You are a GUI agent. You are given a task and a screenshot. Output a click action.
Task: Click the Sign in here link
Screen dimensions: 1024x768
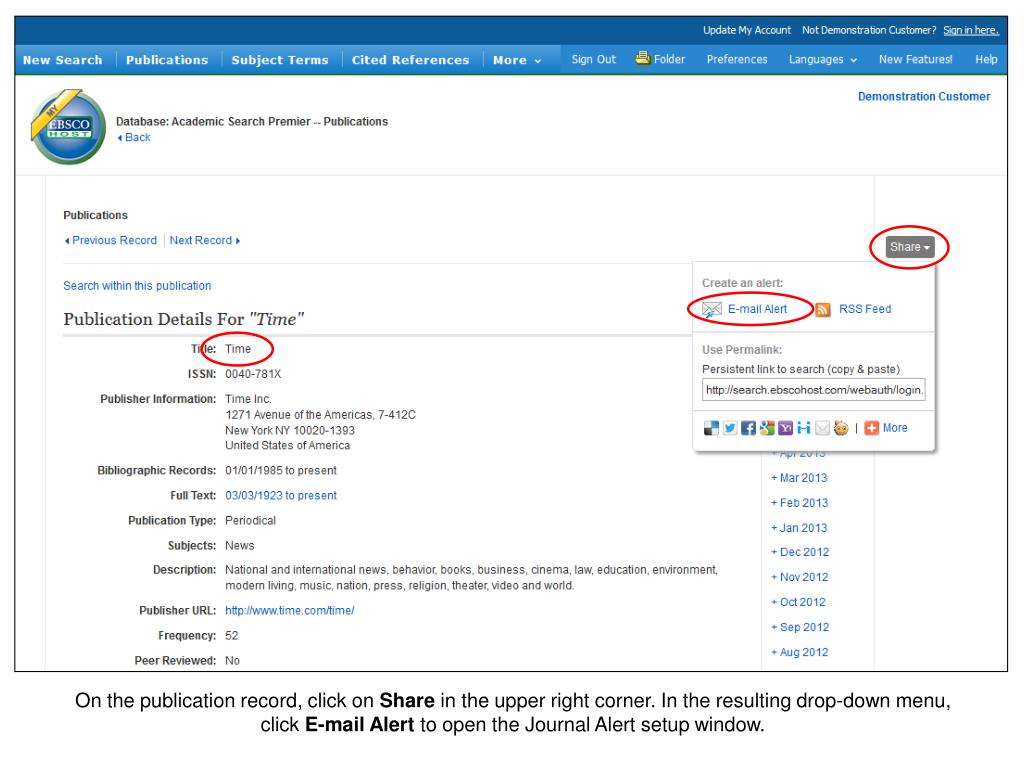click(970, 30)
